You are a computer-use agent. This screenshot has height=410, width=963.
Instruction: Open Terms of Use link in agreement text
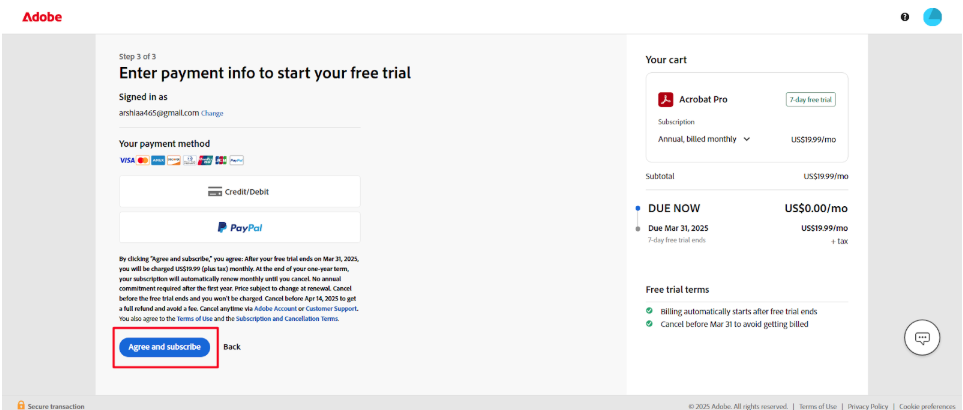pos(193,319)
